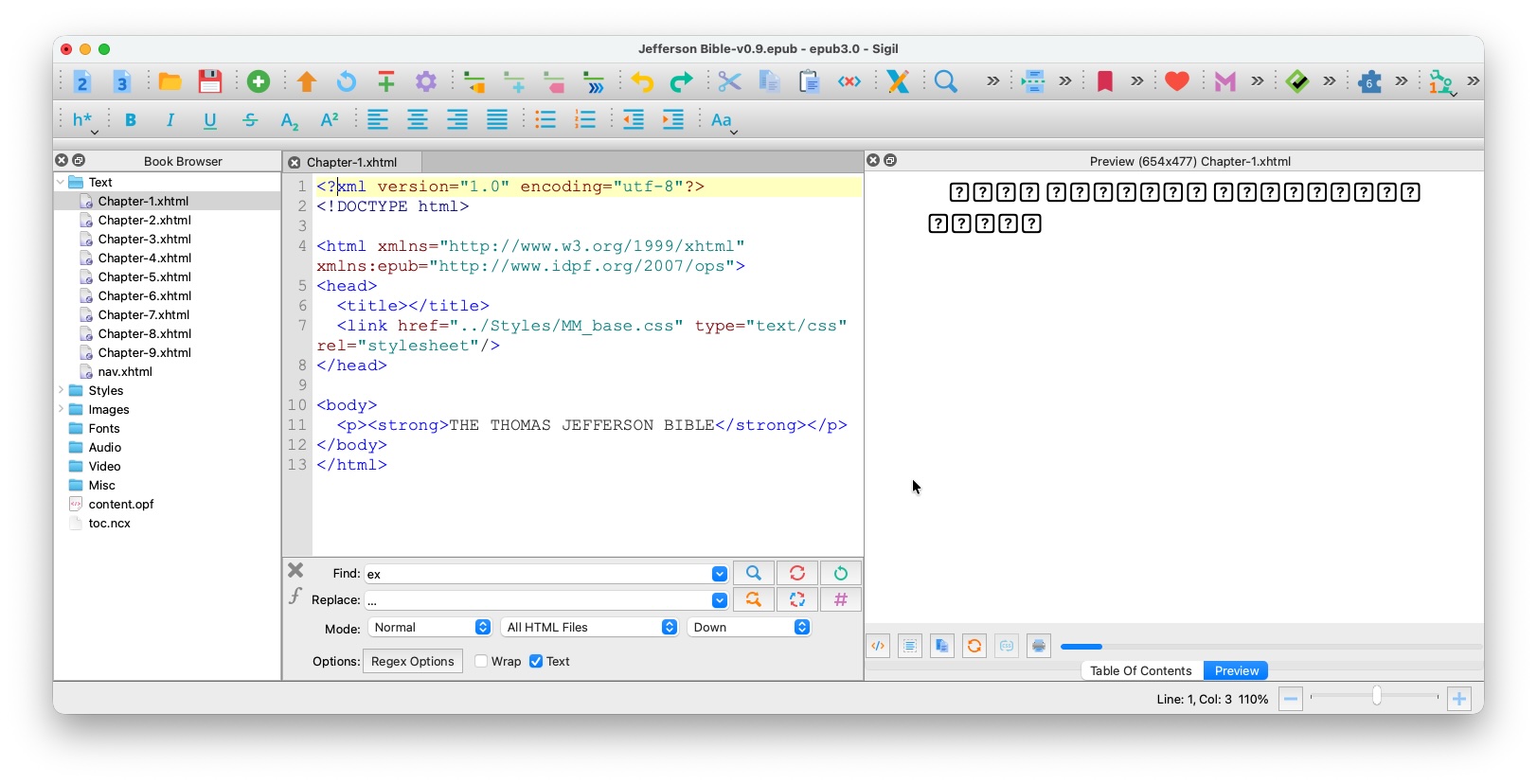Click the blue circular reload arrow icon

pos(347,82)
